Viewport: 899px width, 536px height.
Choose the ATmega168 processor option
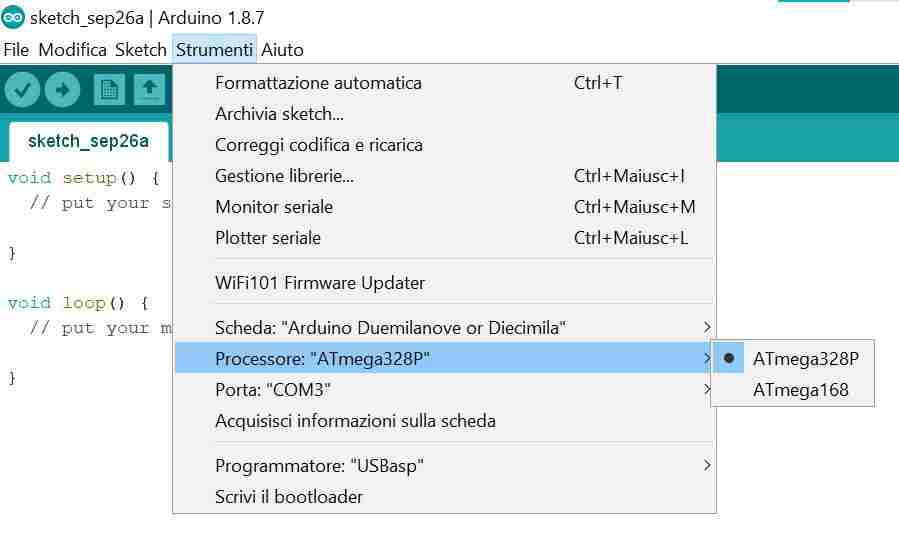point(800,390)
